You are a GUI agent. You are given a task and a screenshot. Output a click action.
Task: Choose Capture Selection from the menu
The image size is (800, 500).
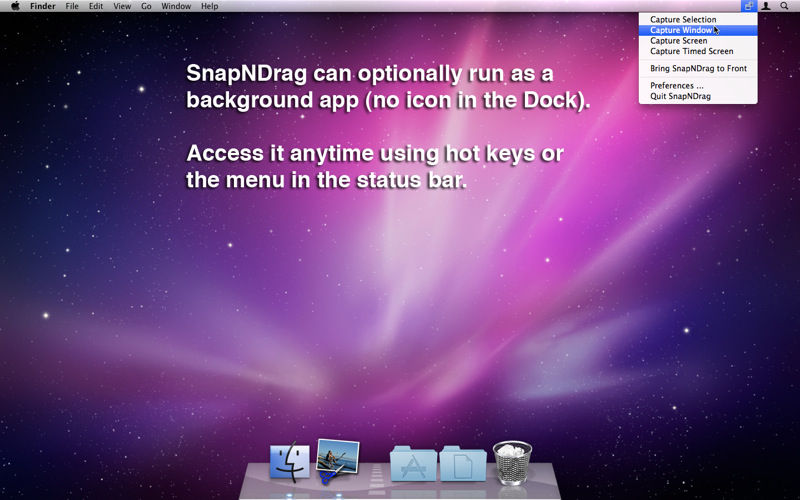pyautogui.click(x=698, y=19)
